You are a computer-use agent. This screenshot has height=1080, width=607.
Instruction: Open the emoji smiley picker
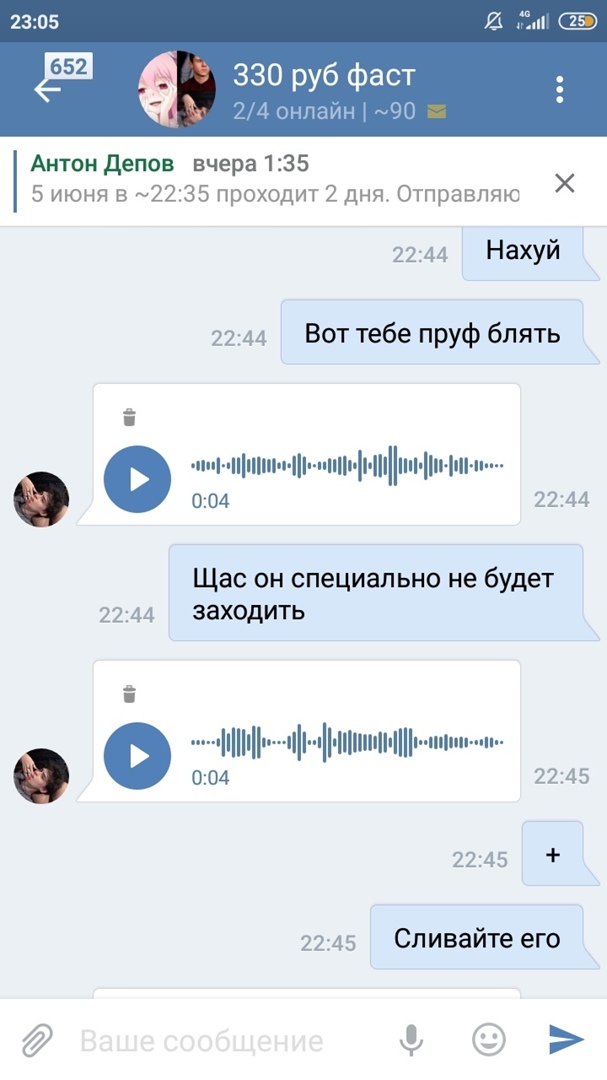[488, 1039]
